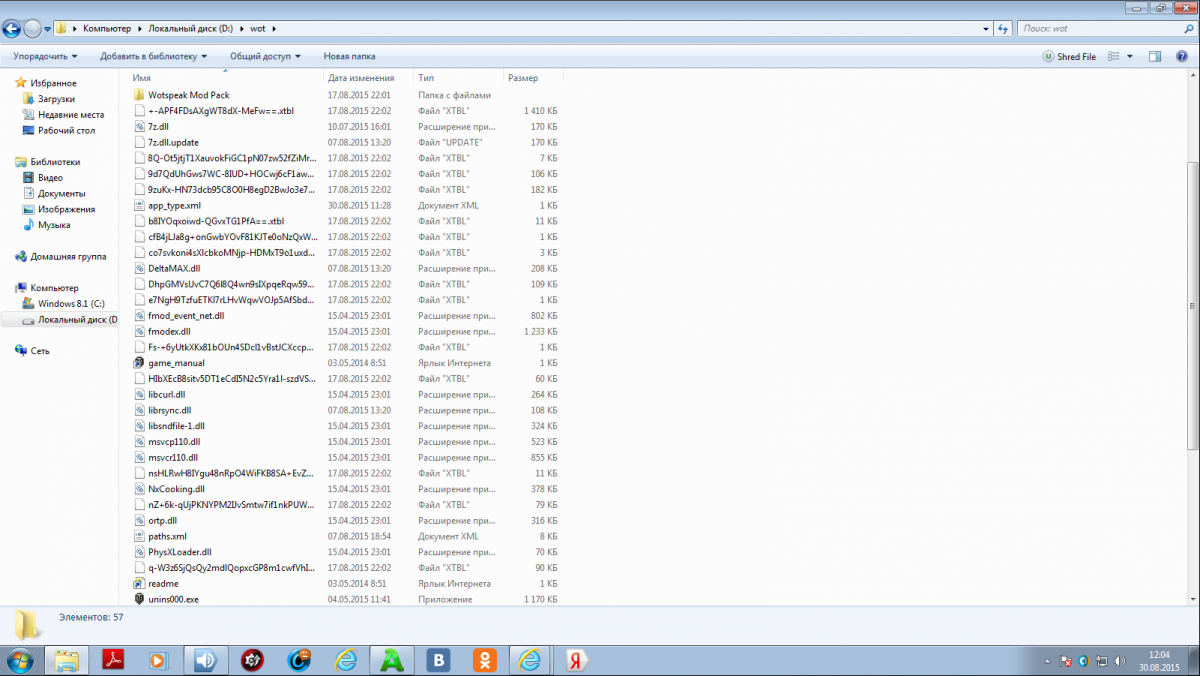Click in the Поиск: wot search field
Screen dimensions: 1200x676
[x=1100, y=29]
